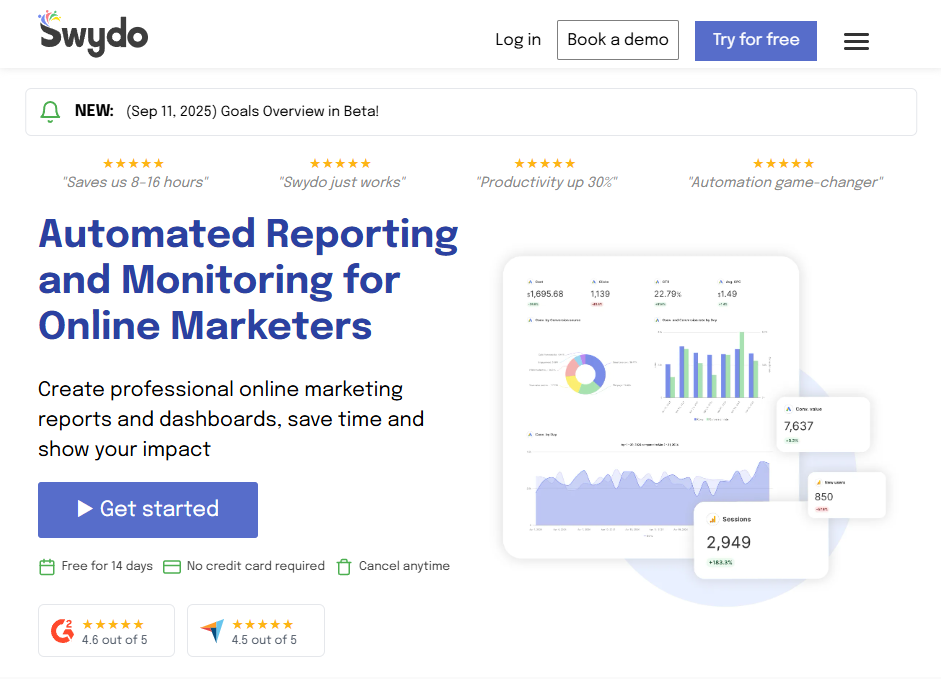Image resolution: width=941 pixels, height=679 pixels.
Task: Click the Conv. value 7,637 card
Action: click(x=822, y=424)
